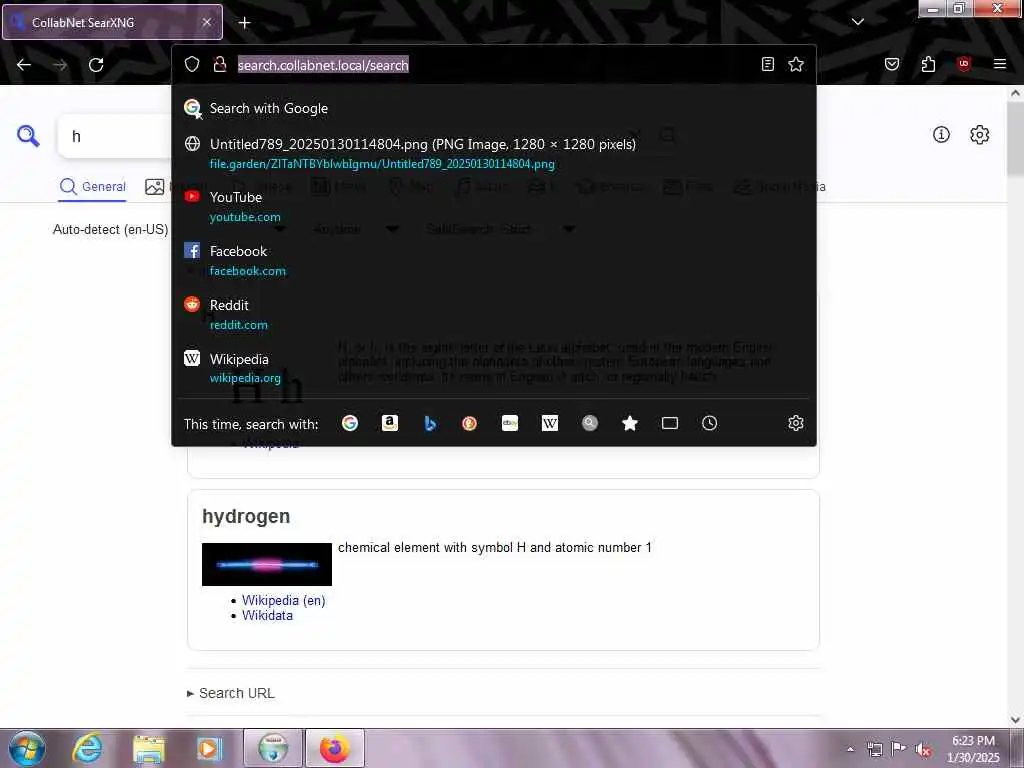Viewport: 1024px width, 768px height.
Task: Launch Internet Explorer from taskbar
Action: click(x=87, y=748)
